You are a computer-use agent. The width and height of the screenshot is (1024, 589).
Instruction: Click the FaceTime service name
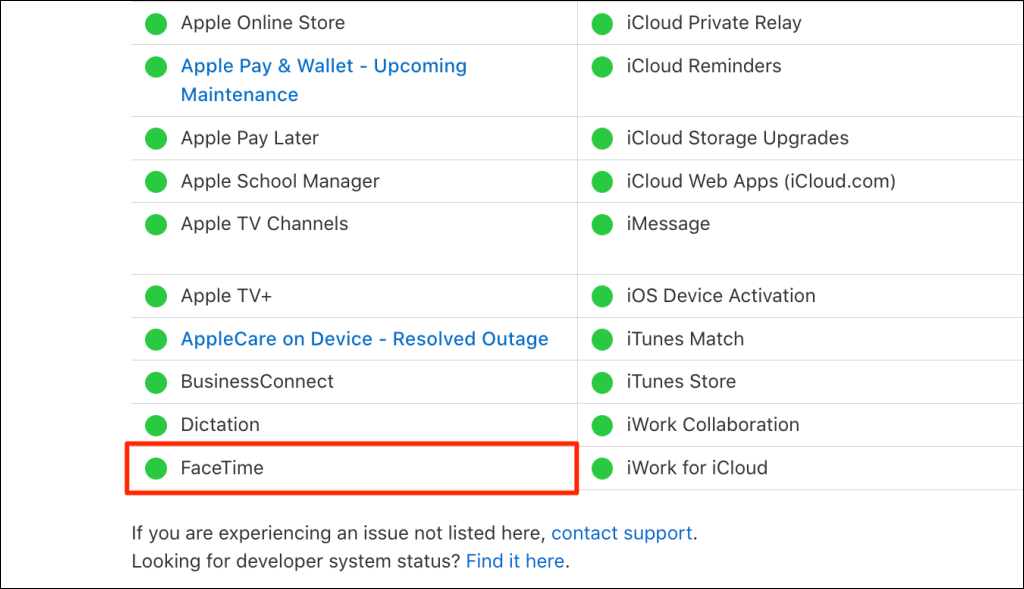click(x=222, y=468)
